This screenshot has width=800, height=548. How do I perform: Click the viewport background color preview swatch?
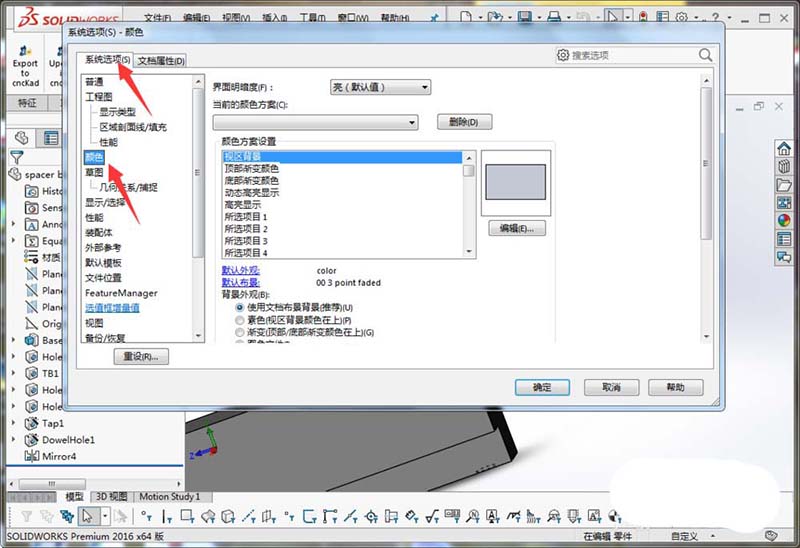[x=515, y=182]
